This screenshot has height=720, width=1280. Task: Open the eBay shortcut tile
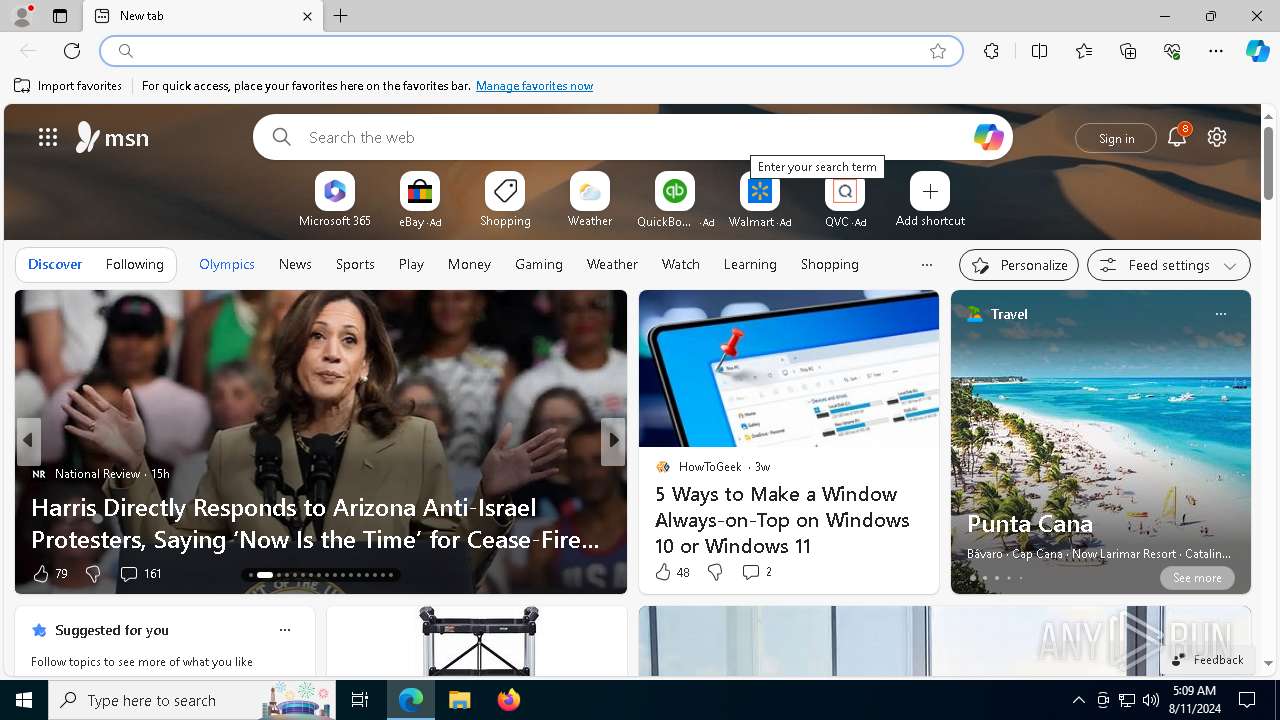point(420,200)
